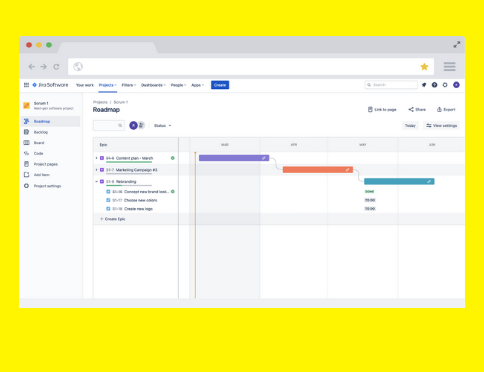Screen dimensions: 484x372
Task: Click the add people avatar icon
Action: pyautogui.click(x=141, y=125)
